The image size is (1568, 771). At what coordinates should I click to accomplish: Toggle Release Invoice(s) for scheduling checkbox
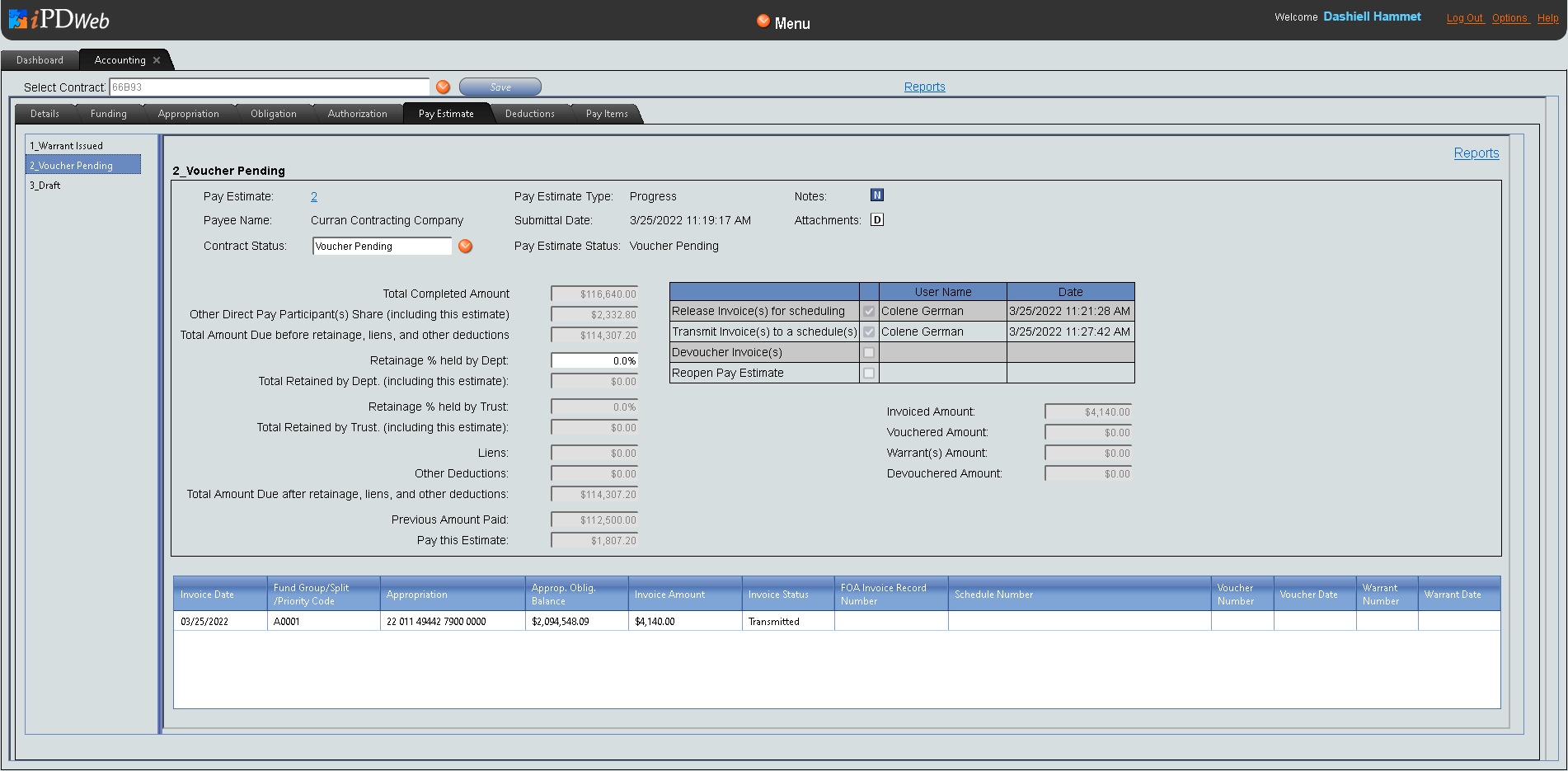[869, 312]
